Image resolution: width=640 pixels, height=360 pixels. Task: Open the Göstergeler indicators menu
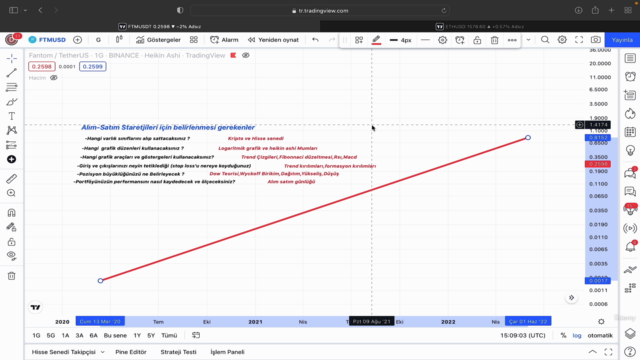(158, 40)
